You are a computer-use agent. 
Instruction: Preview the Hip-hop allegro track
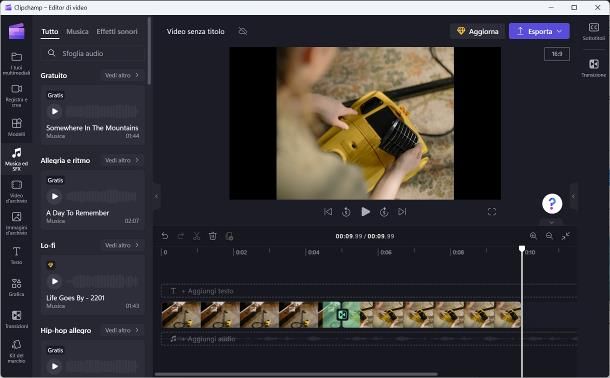pos(55,366)
